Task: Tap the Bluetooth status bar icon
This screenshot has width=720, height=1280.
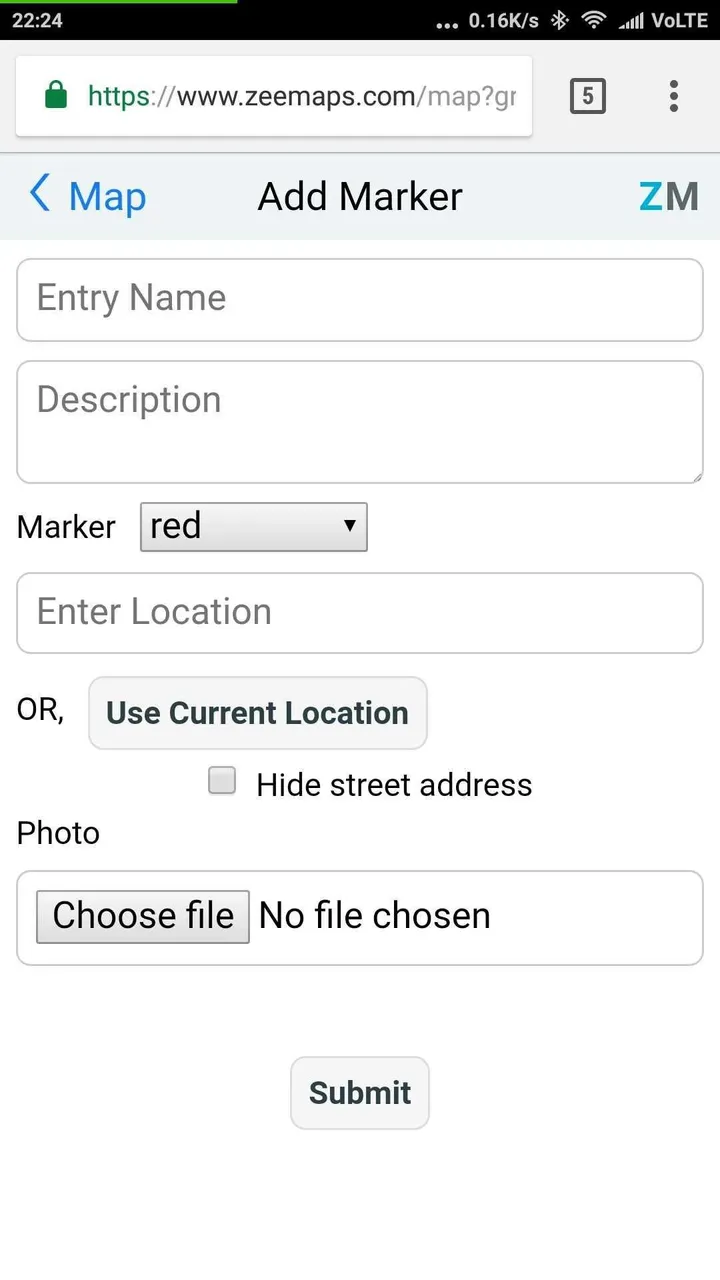Action: point(560,20)
